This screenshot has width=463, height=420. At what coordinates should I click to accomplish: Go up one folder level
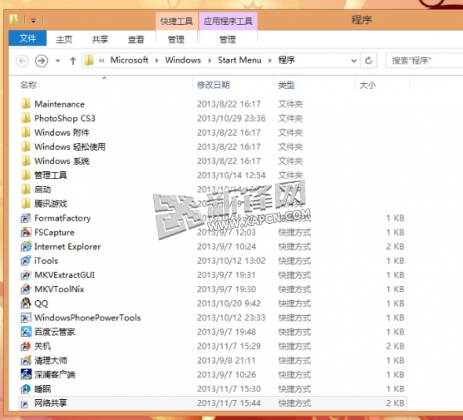click(x=73, y=61)
